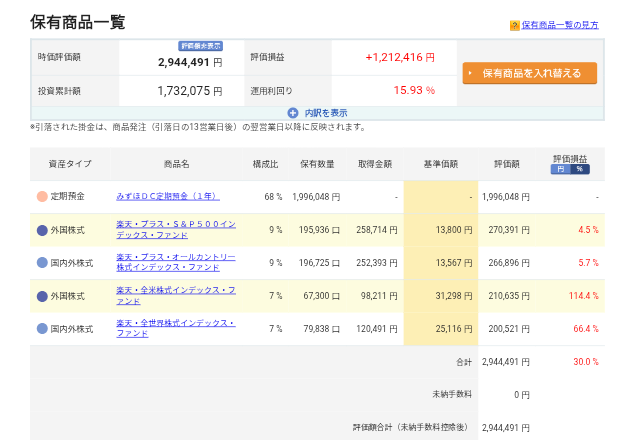Click the 商品名 column header
This screenshot has width=627, height=440.
click(x=176, y=164)
